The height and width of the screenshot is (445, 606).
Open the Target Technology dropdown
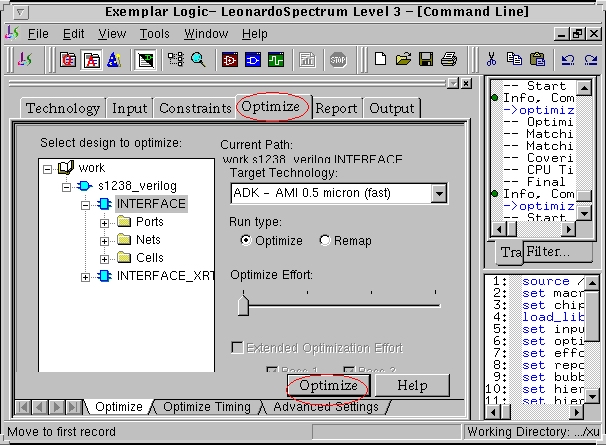(437, 192)
